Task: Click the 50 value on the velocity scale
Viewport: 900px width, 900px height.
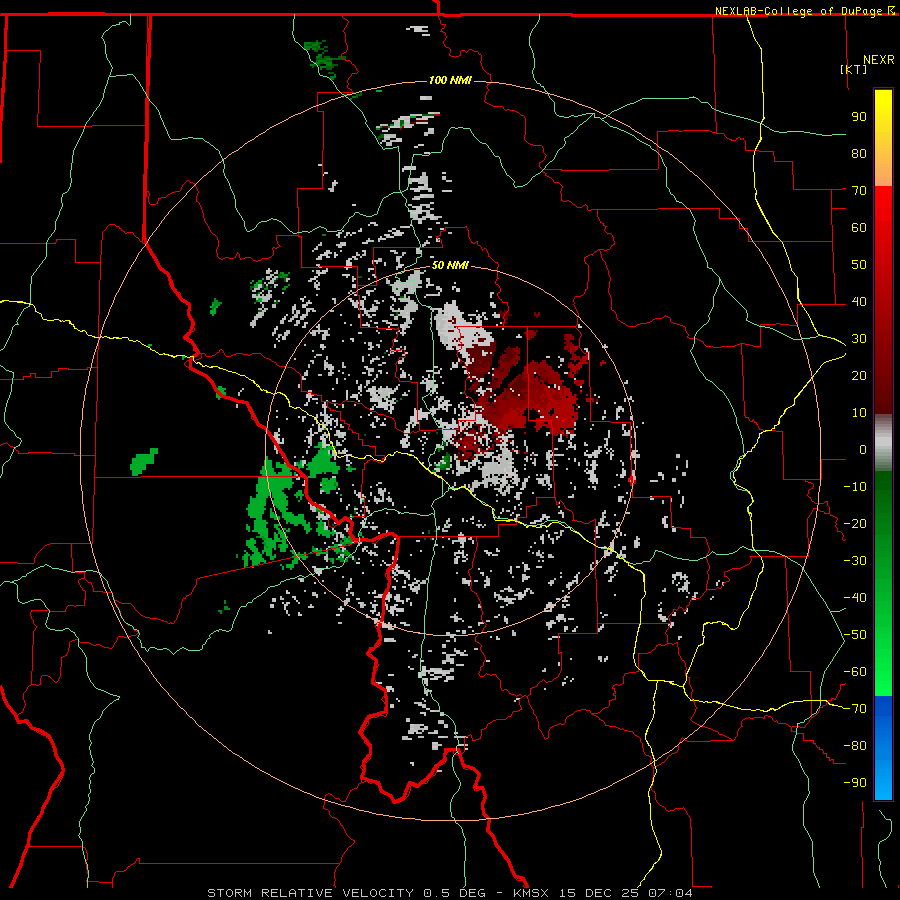Action: point(859,265)
